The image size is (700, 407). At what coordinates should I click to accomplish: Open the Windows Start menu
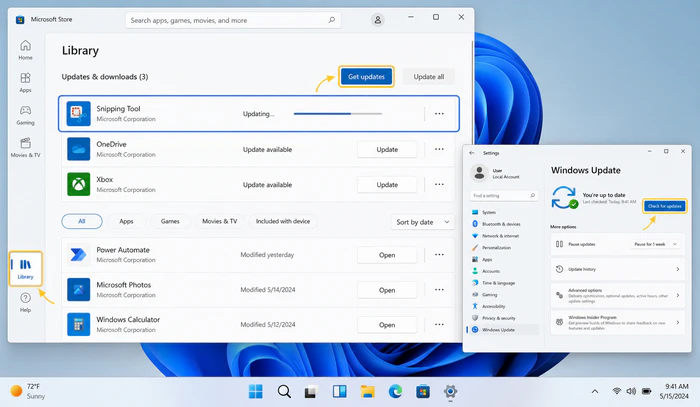click(x=255, y=392)
